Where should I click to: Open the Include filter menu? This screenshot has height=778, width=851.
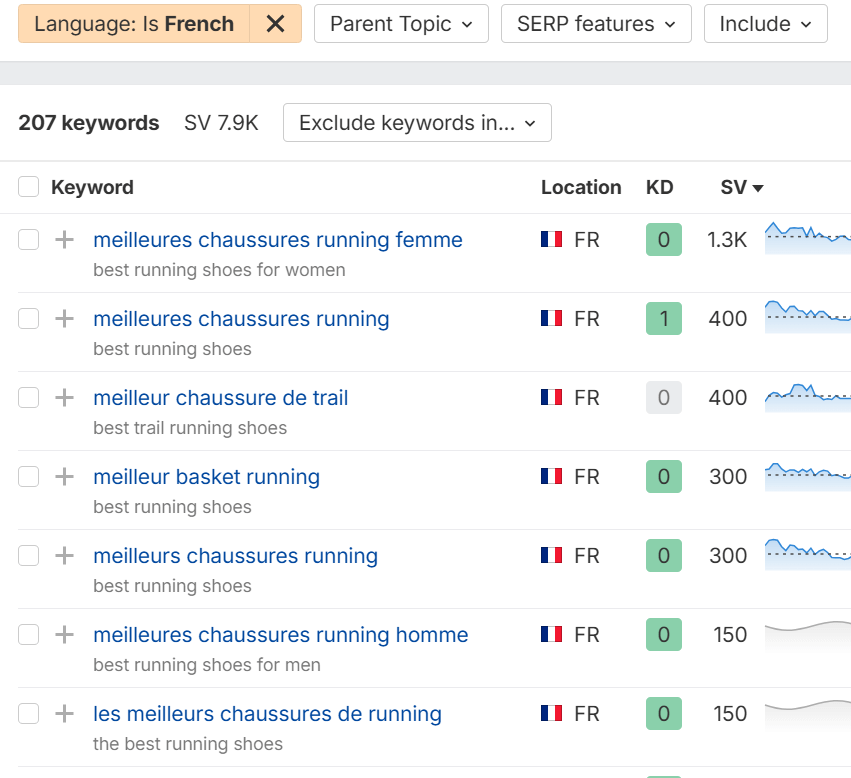pyautogui.click(x=765, y=24)
